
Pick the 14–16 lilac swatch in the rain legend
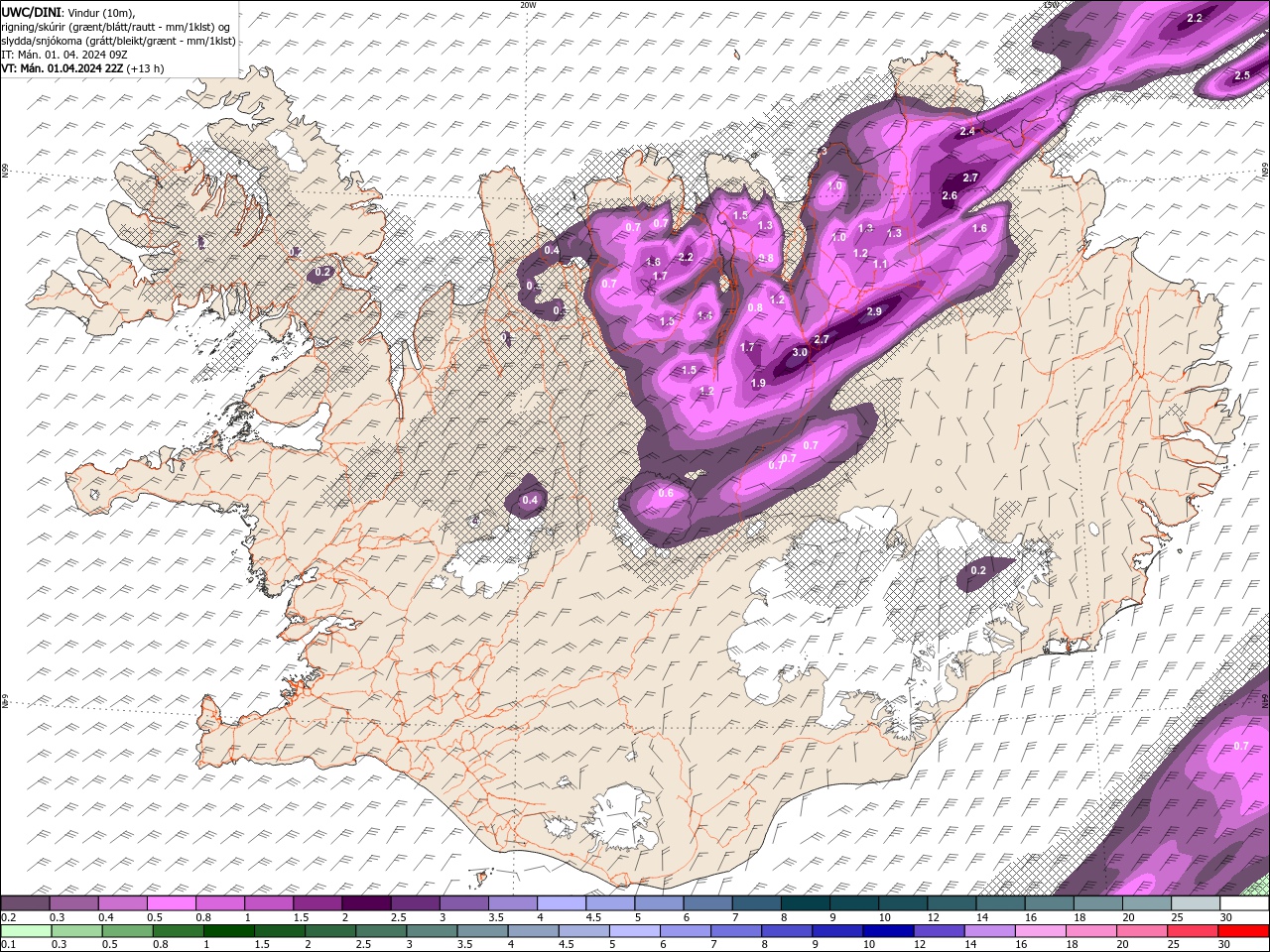(989, 931)
